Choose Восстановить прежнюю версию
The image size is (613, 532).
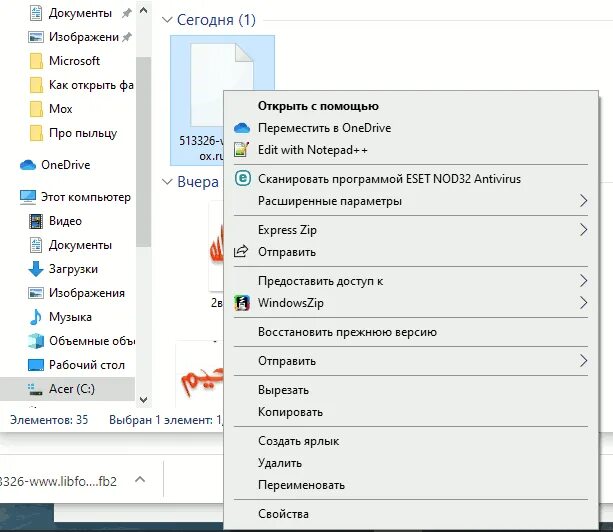410,332
